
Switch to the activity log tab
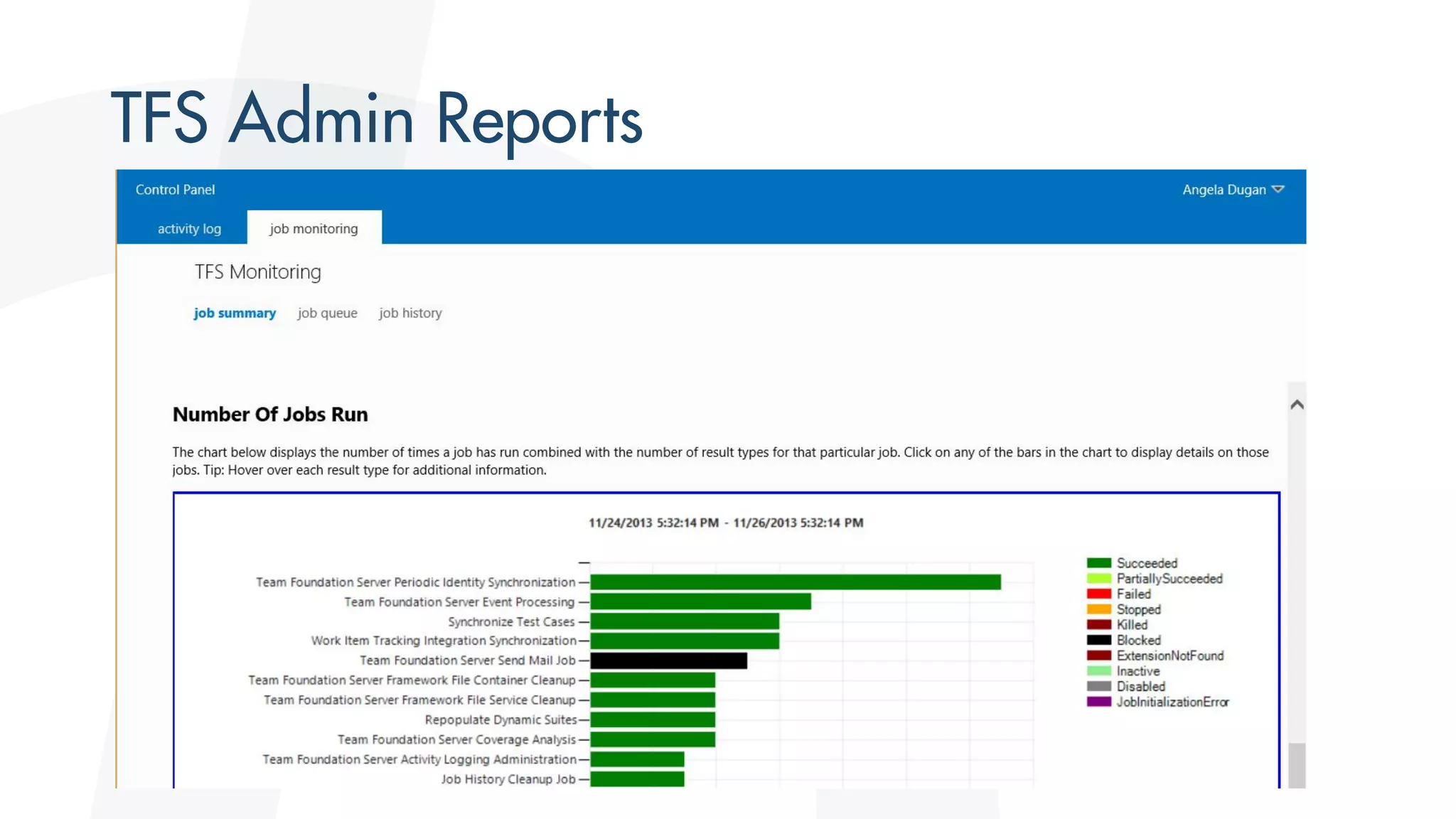tap(189, 229)
